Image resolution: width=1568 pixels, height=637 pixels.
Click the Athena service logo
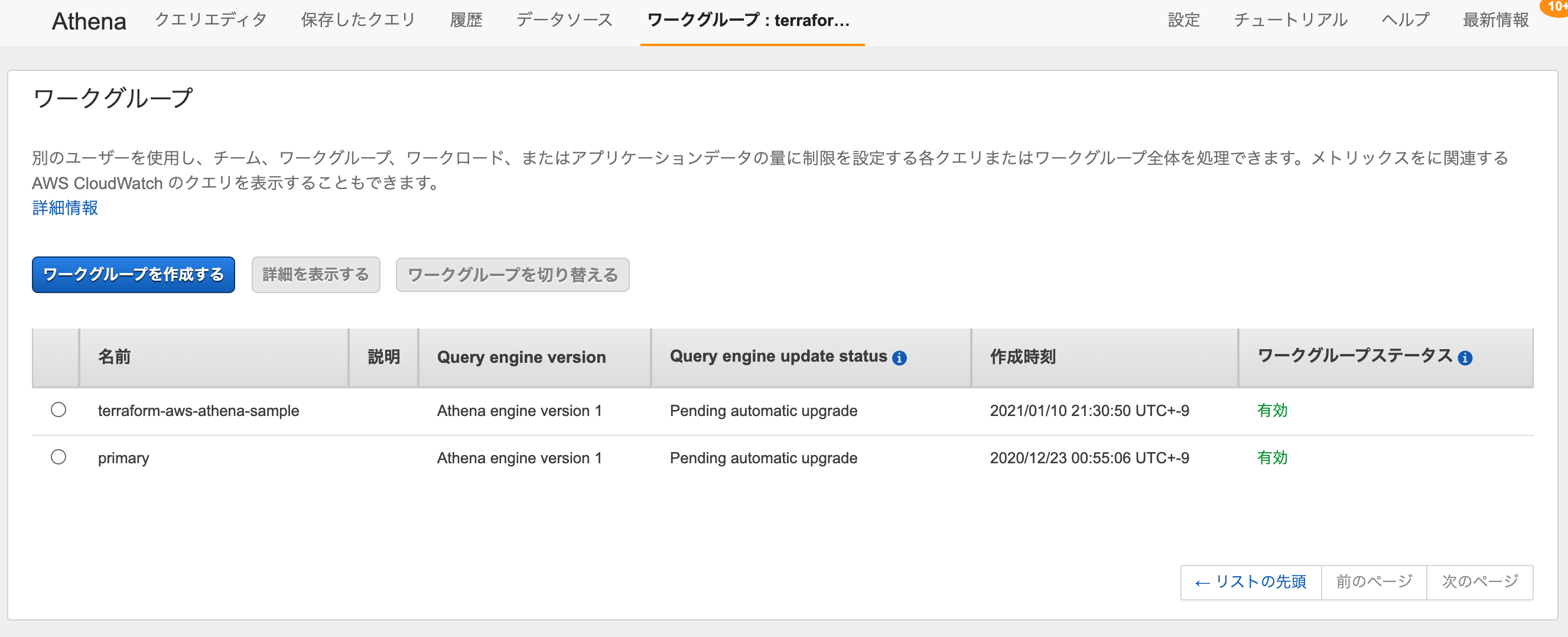pos(89,20)
